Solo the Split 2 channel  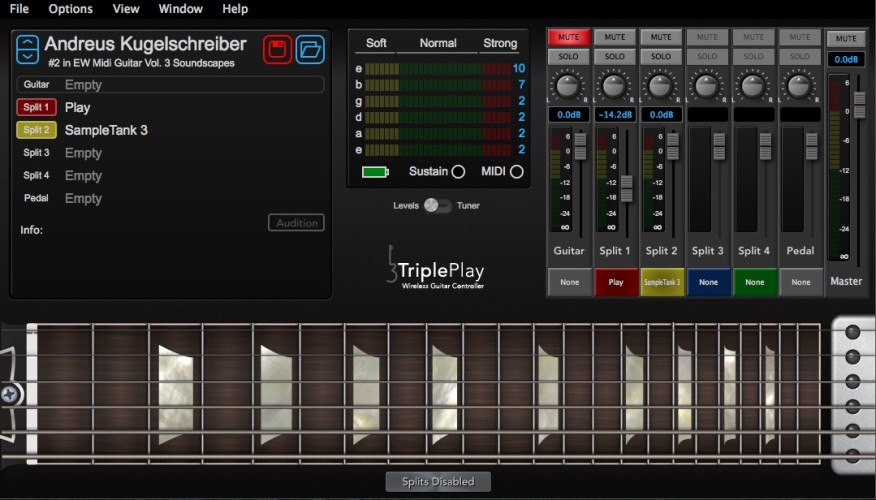[661, 56]
